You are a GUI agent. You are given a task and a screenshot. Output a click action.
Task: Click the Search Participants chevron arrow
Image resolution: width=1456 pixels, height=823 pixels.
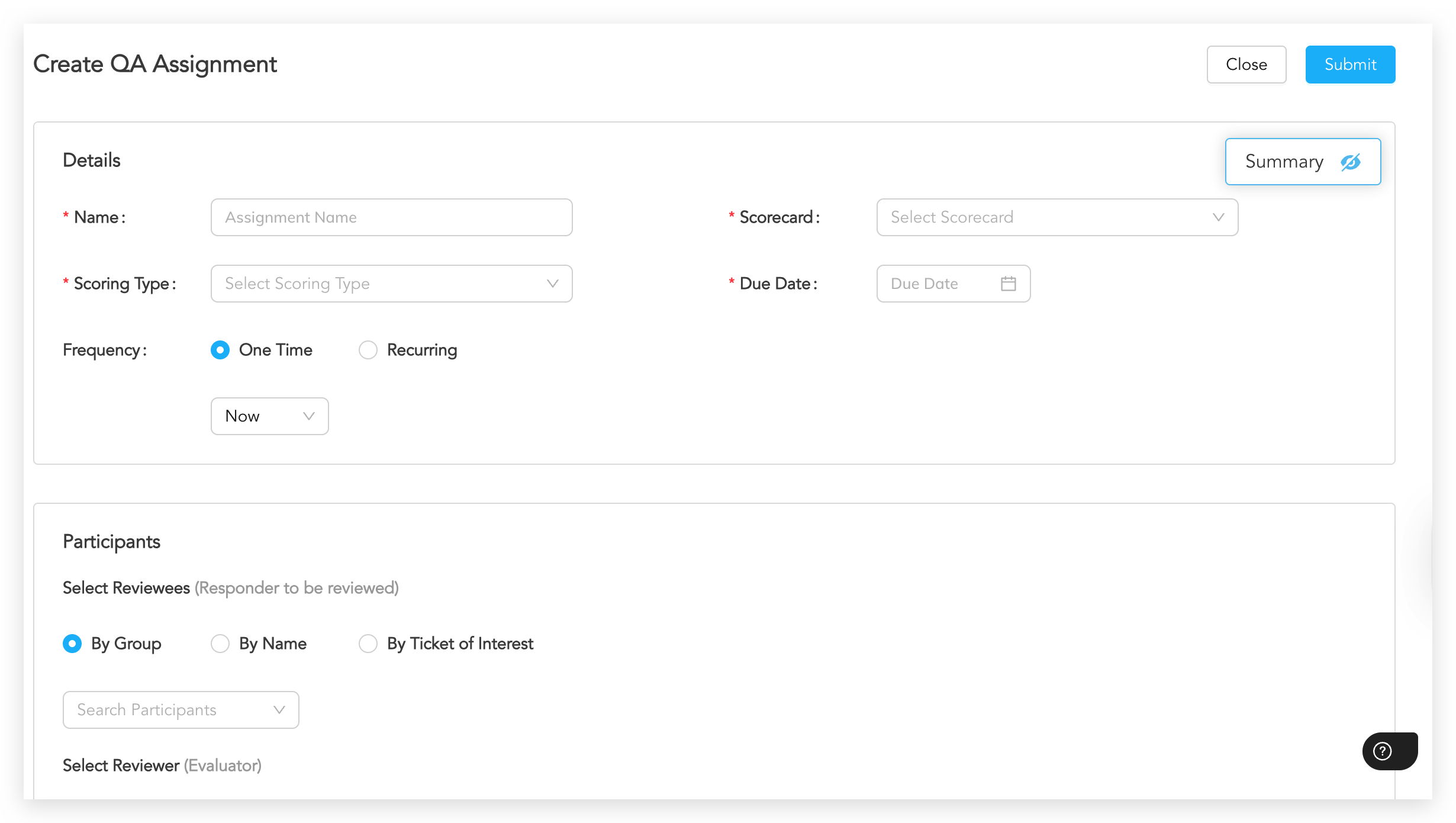(279, 709)
